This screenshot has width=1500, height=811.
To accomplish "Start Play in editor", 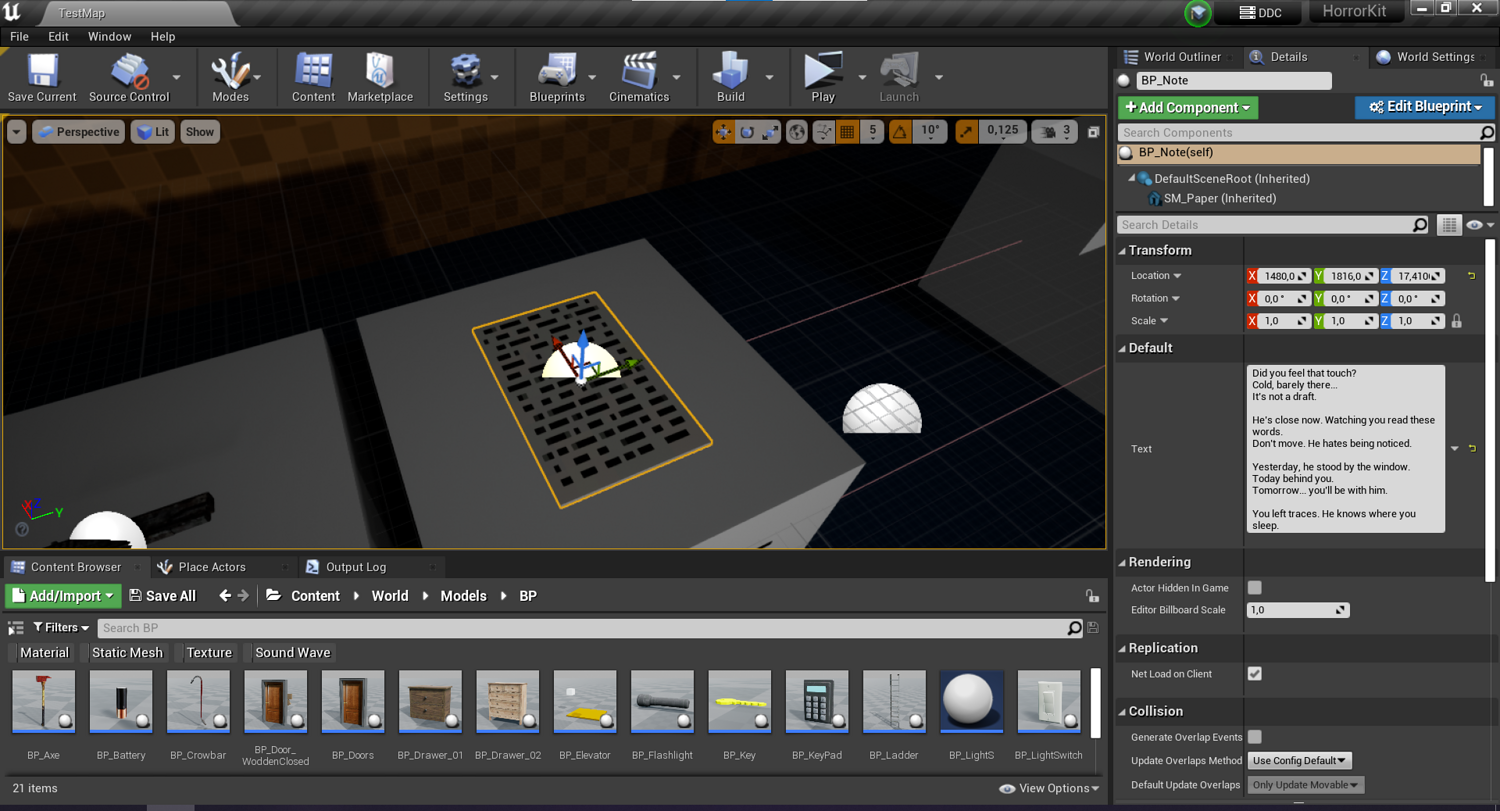I will (x=823, y=78).
